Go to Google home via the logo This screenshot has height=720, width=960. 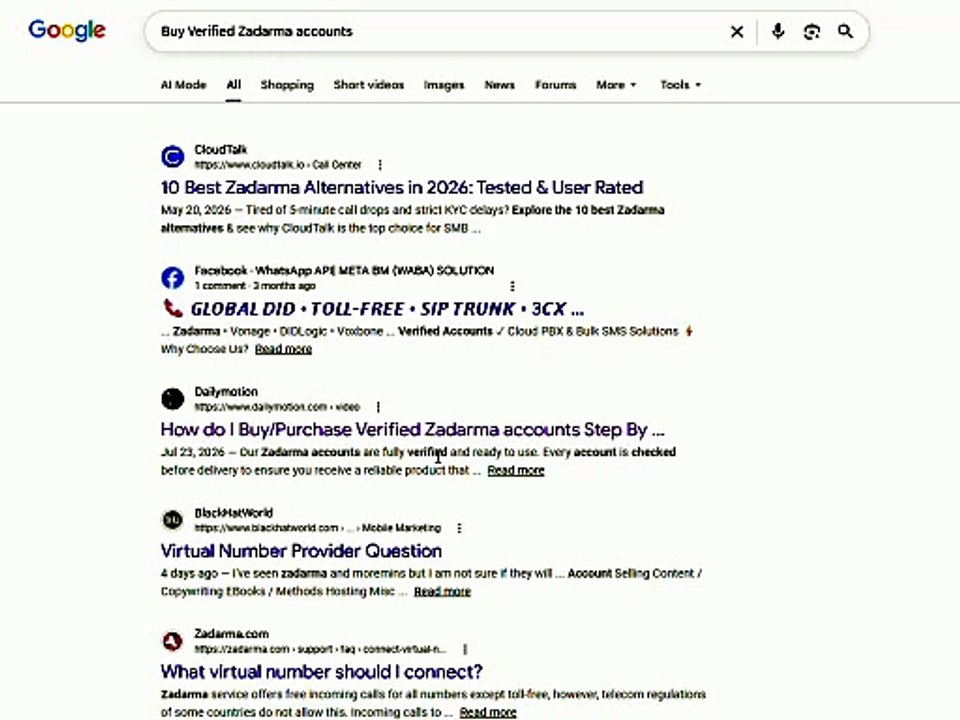click(x=67, y=31)
